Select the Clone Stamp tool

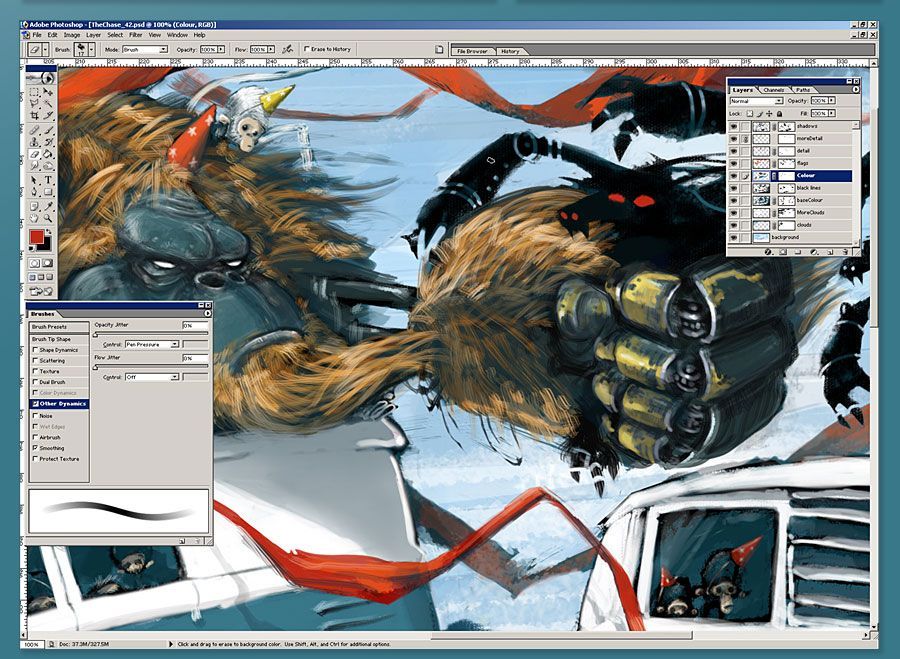tap(34, 142)
